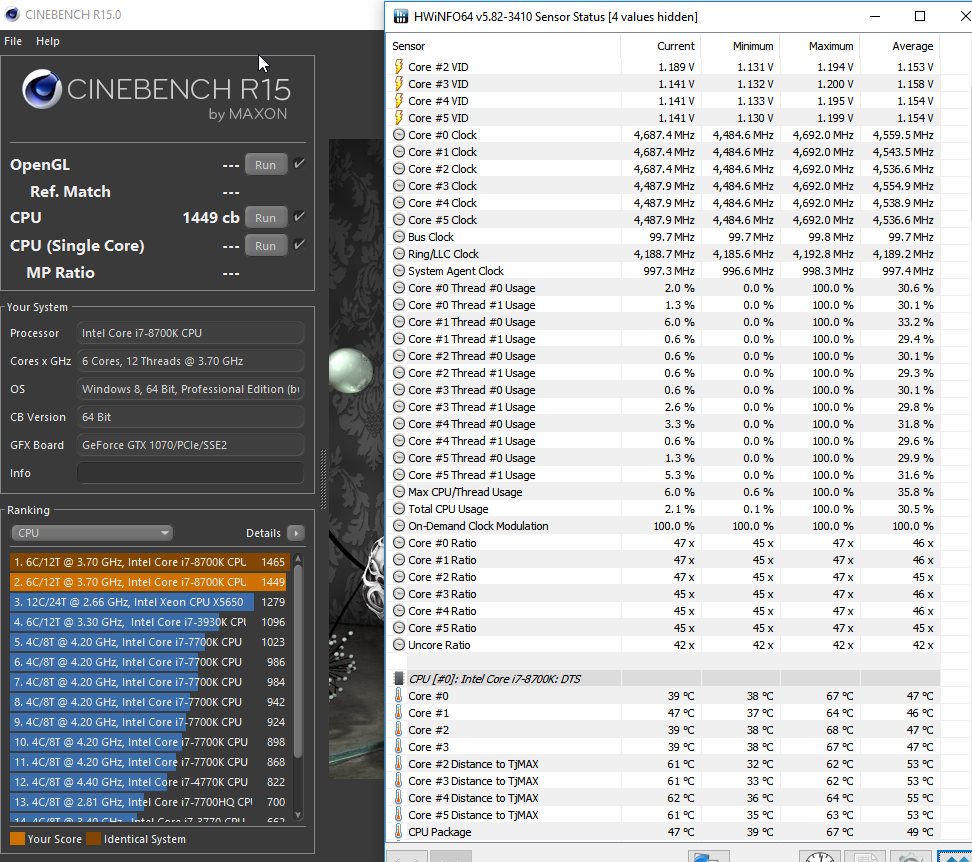Select the Core #1 Clock sensor row

tap(663, 152)
